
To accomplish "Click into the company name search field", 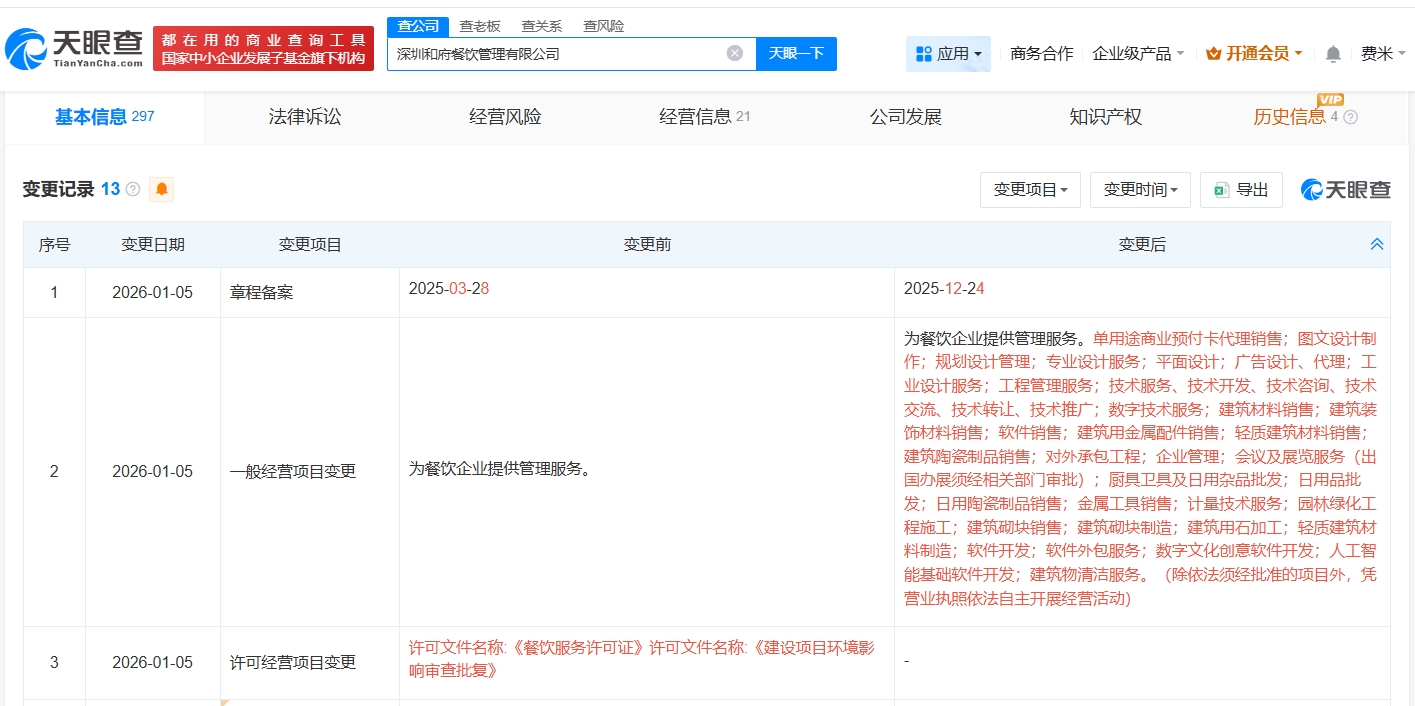I will pyautogui.click(x=555, y=54).
